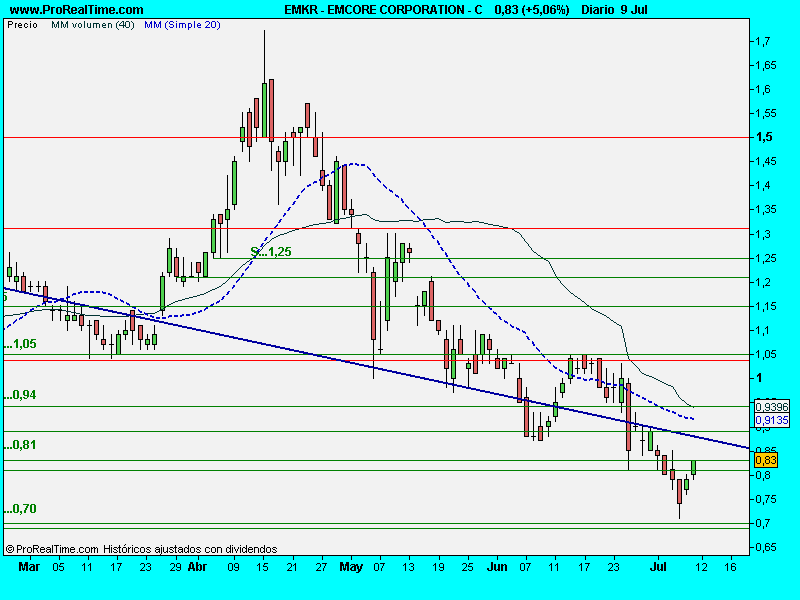Click the yellow 0,83 current price tag
Screen dimensions: 800x600
(766, 460)
